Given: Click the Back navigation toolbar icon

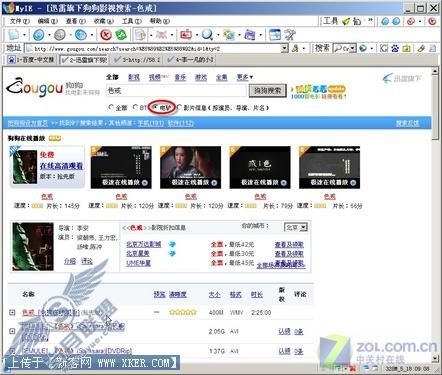Looking at the screenshot, I should [x=39, y=35].
